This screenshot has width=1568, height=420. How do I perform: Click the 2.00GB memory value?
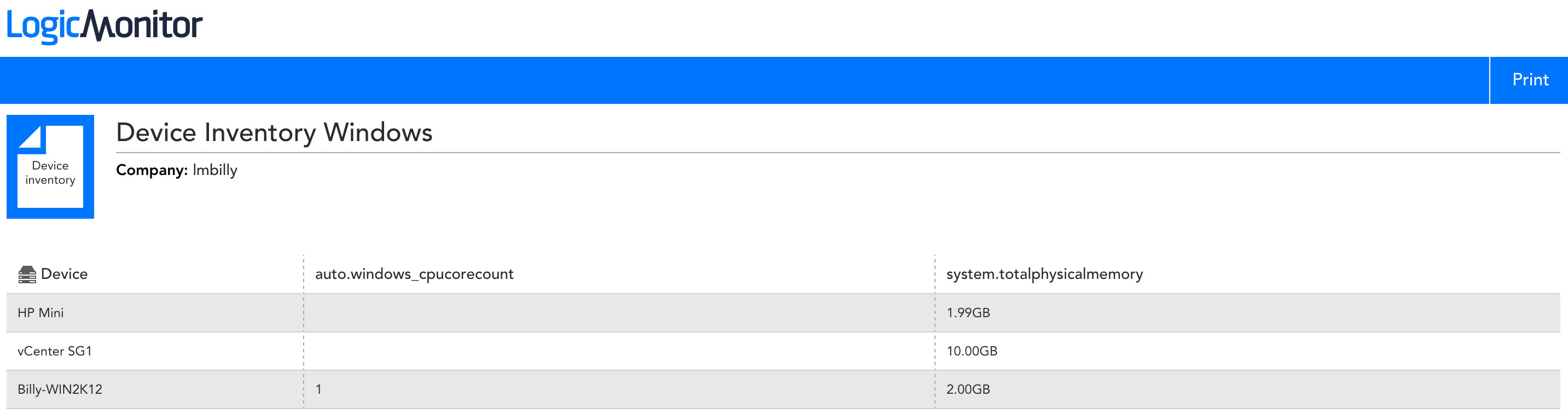coord(968,389)
